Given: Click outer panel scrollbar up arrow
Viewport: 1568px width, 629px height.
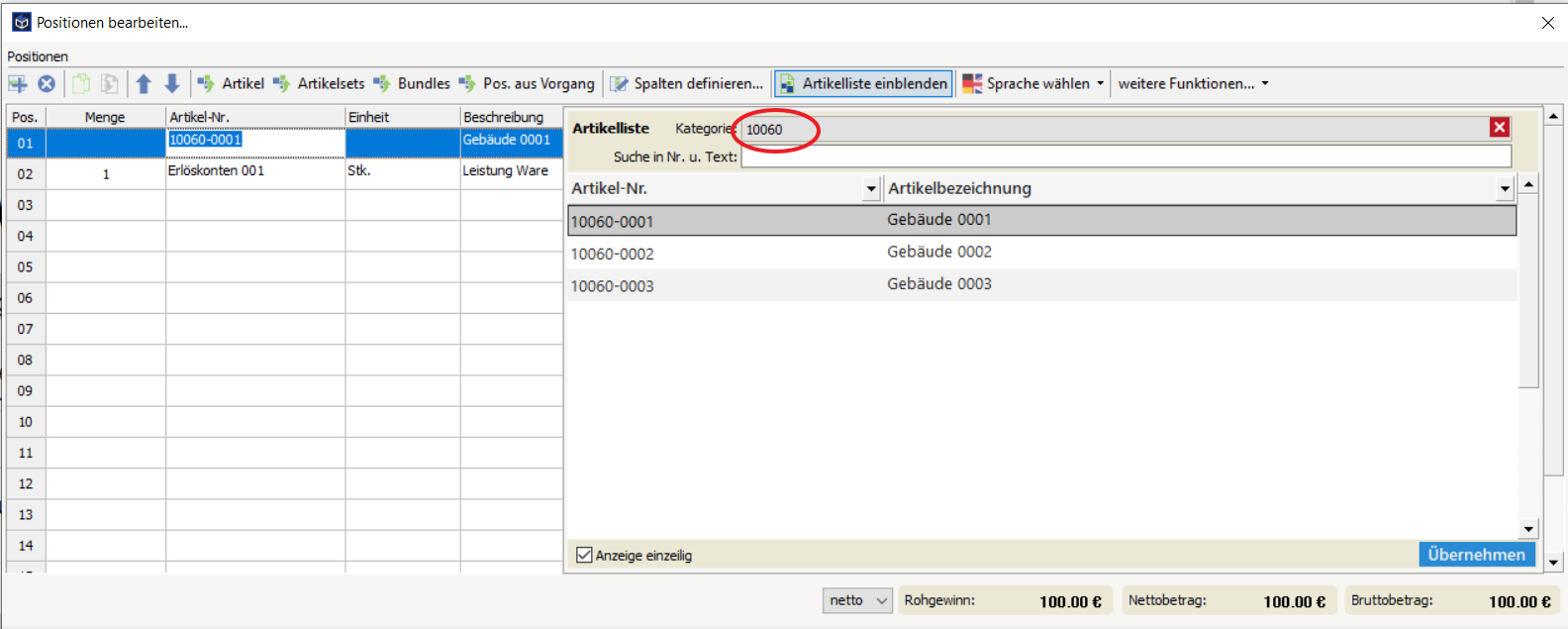Looking at the screenshot, I should point(1553,116).
